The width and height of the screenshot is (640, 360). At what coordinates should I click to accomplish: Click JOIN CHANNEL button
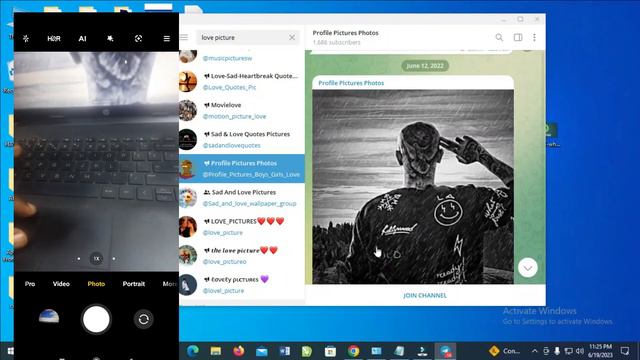coord(425,295)
